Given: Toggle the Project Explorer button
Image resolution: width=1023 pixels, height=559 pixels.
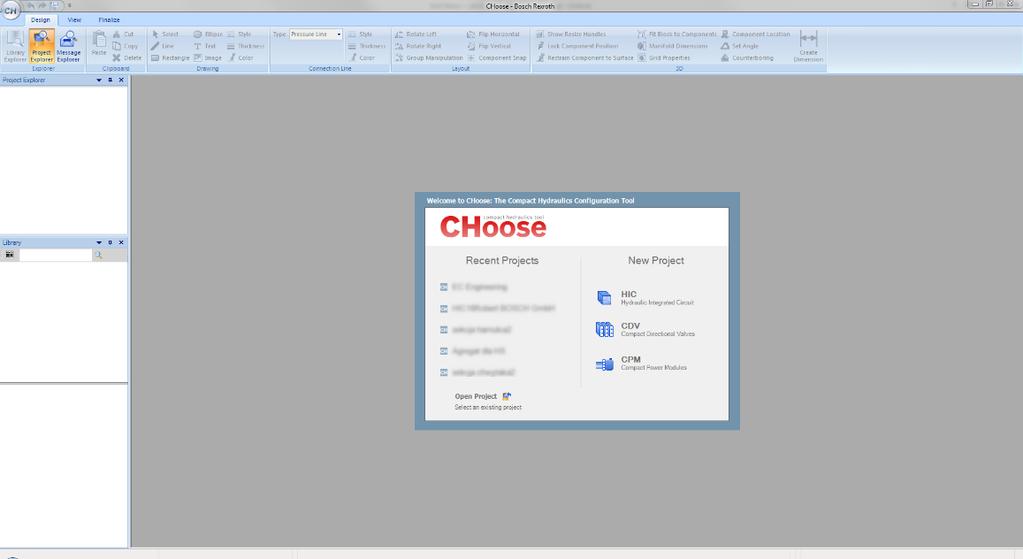Looking at the screenshot, I should [41, 46].
